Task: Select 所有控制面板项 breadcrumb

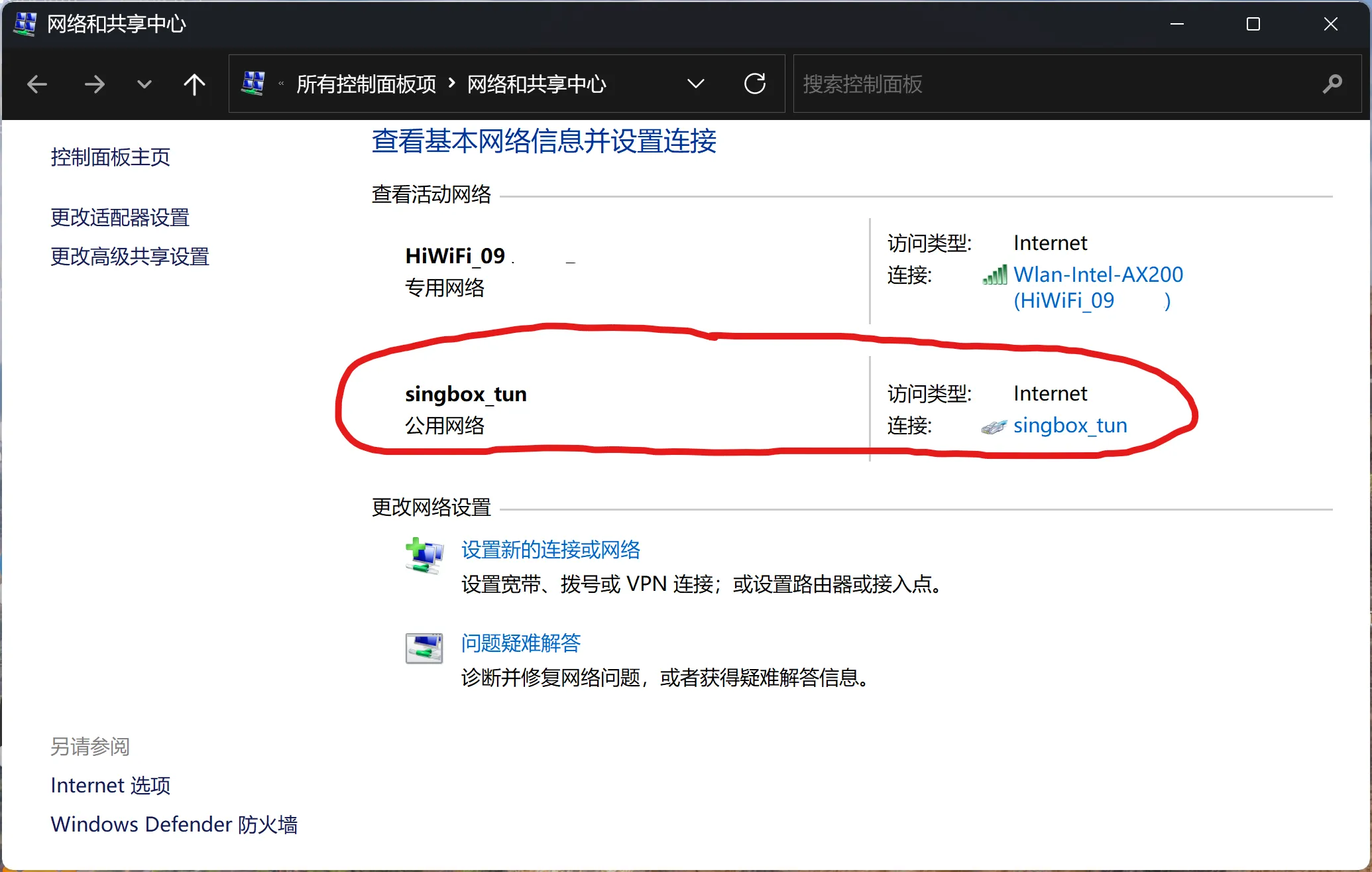Action: click(x=366, y=84)
